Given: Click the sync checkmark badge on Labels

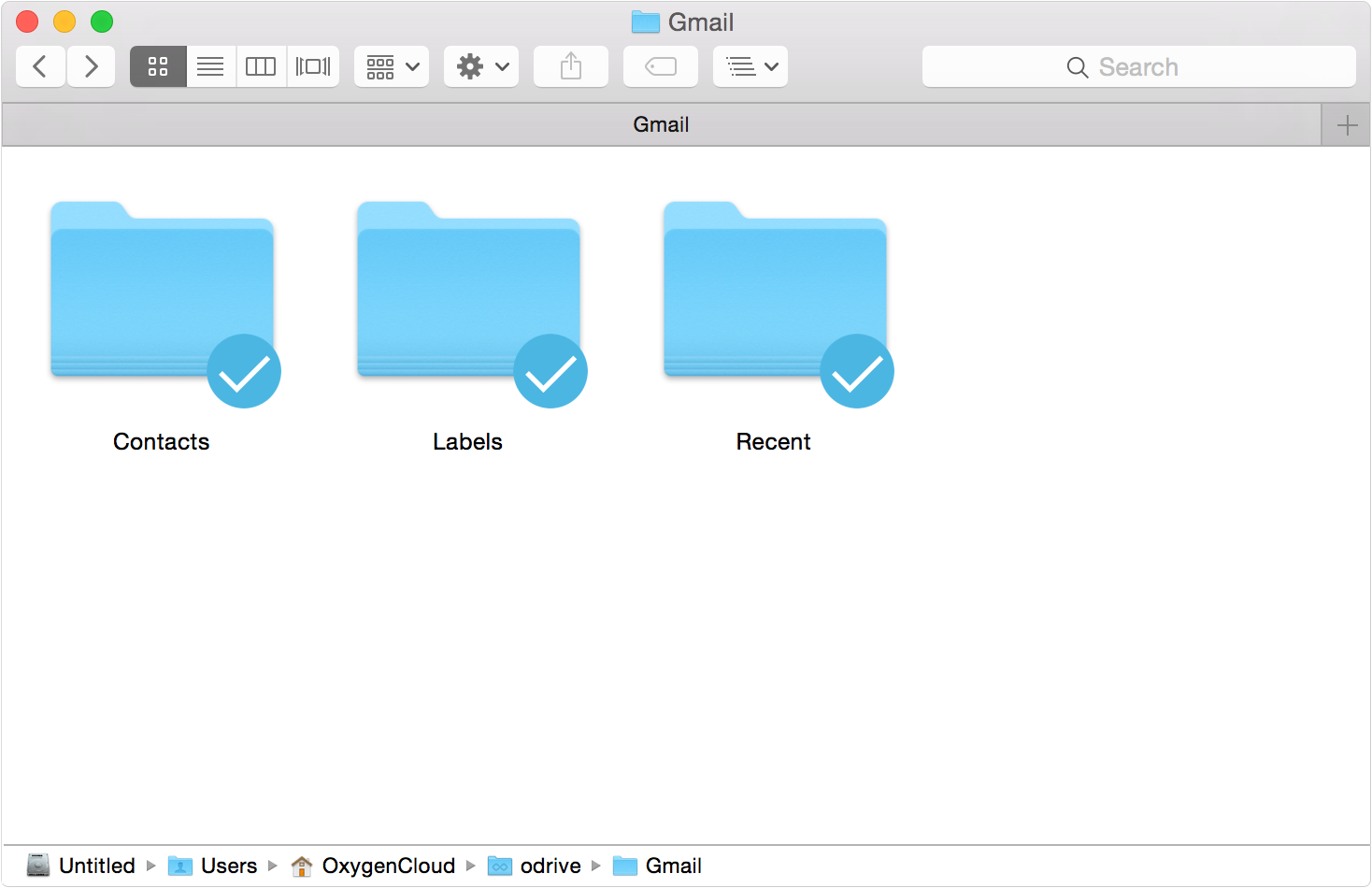Looking at the screenshot, I should [550, 371].
